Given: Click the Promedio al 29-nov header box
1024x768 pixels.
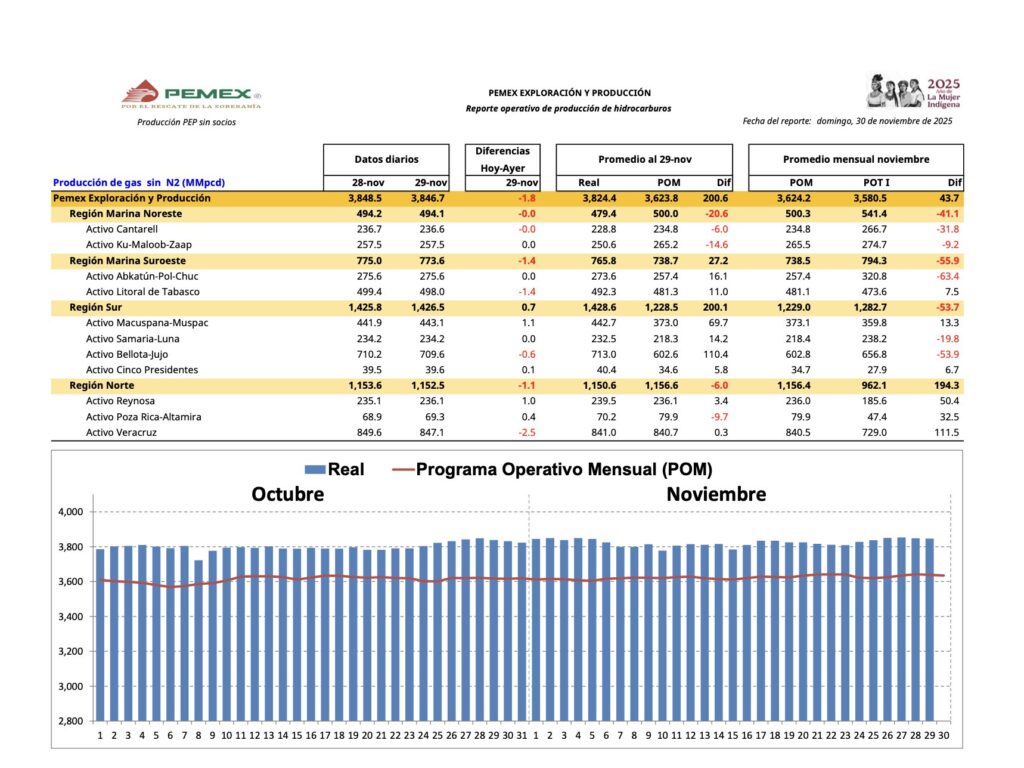Looking at the screenshot, I should click(645, 159).
